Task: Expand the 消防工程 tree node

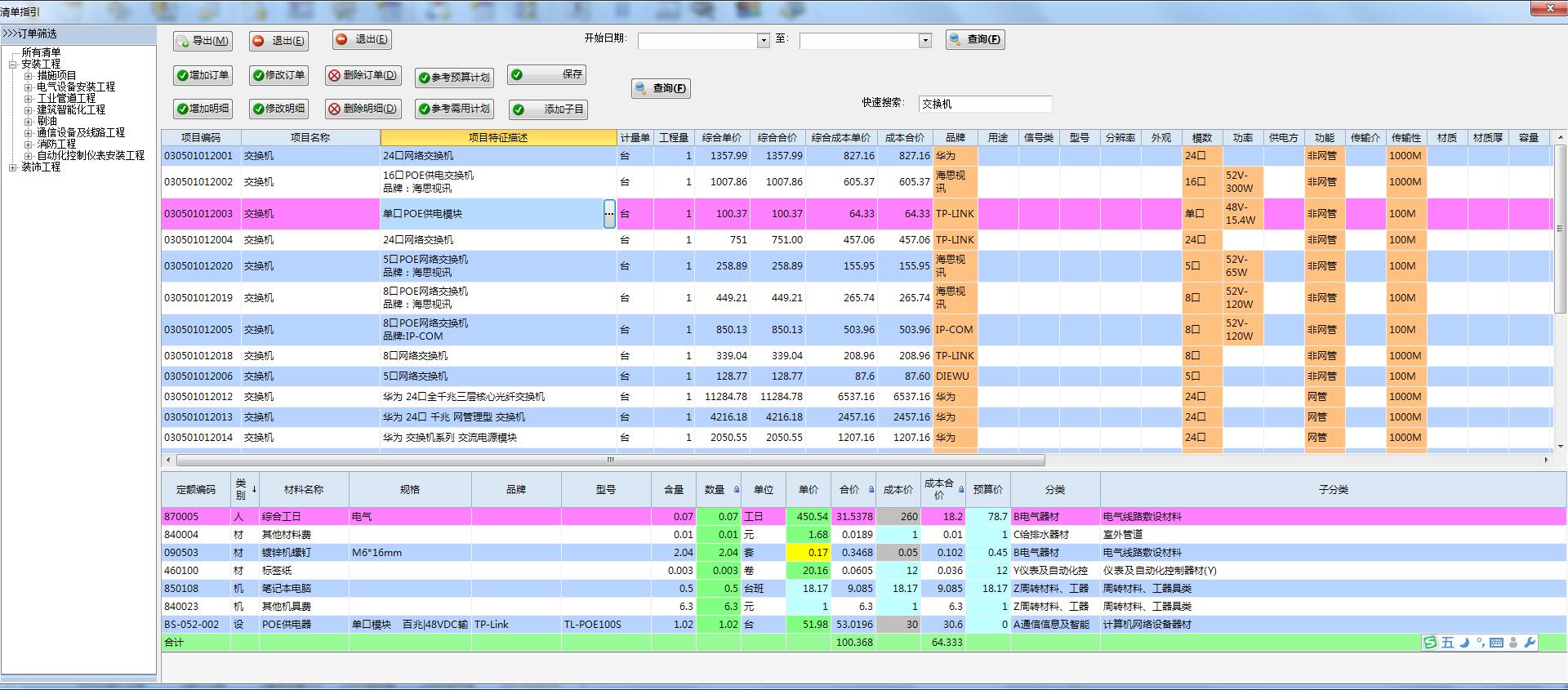Action: coord(28,144)
